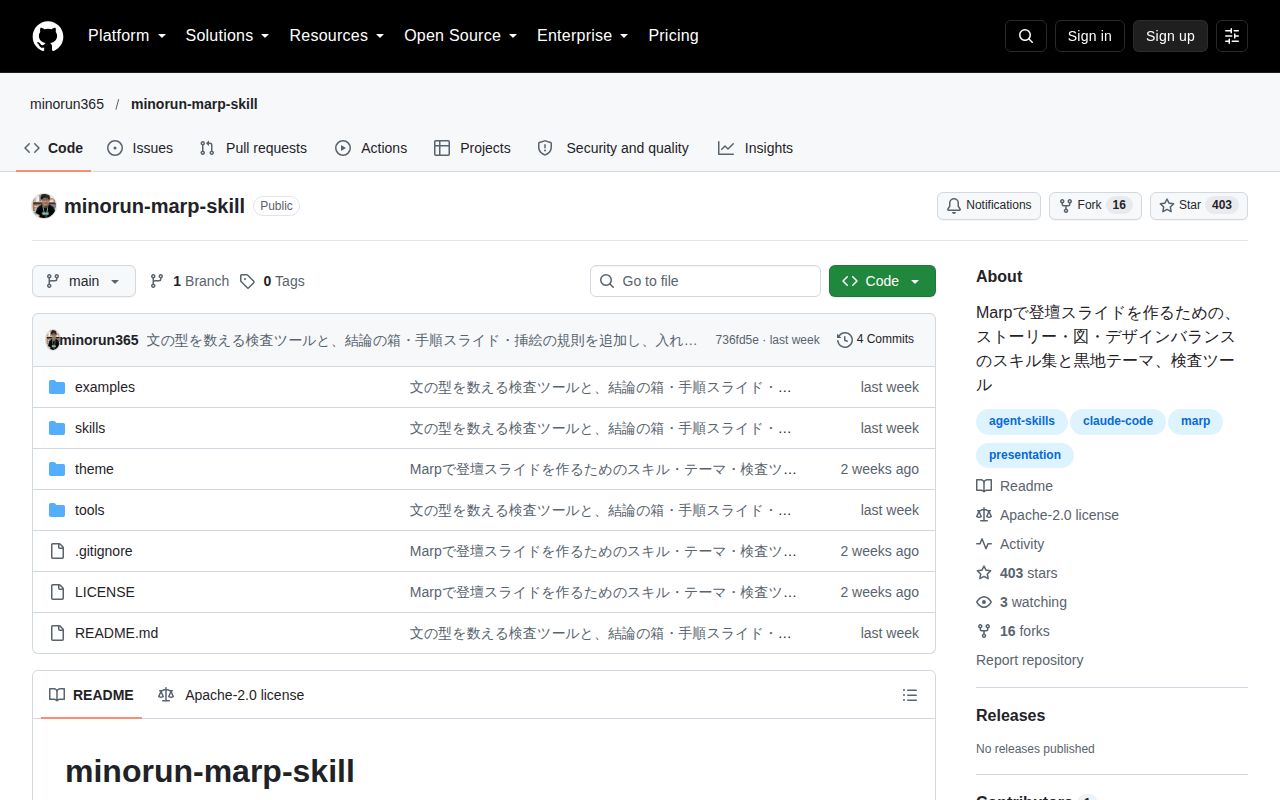Image resolution: width=1280 pixels, height=800 pixels.
Task: Click the Sign in button
Action: pyautogui.click(x=1089, y=36)
